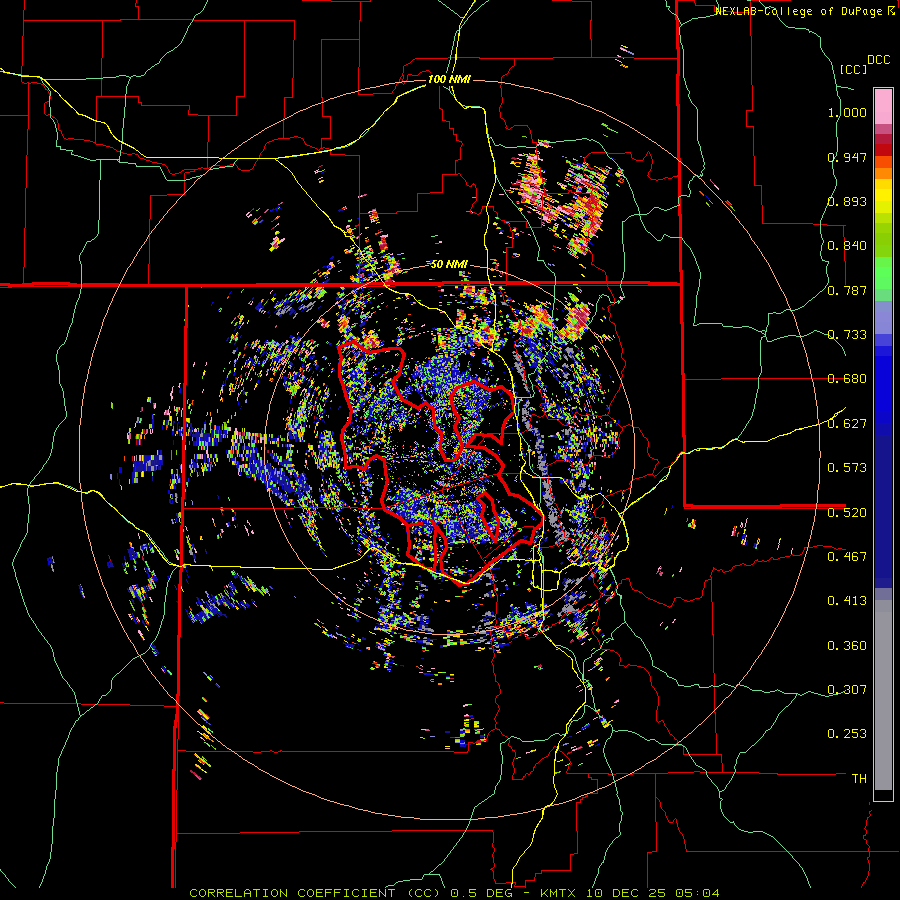
Task: Select the 0.573 scale value
Action: pyautogui.click(x=847, y=468)
